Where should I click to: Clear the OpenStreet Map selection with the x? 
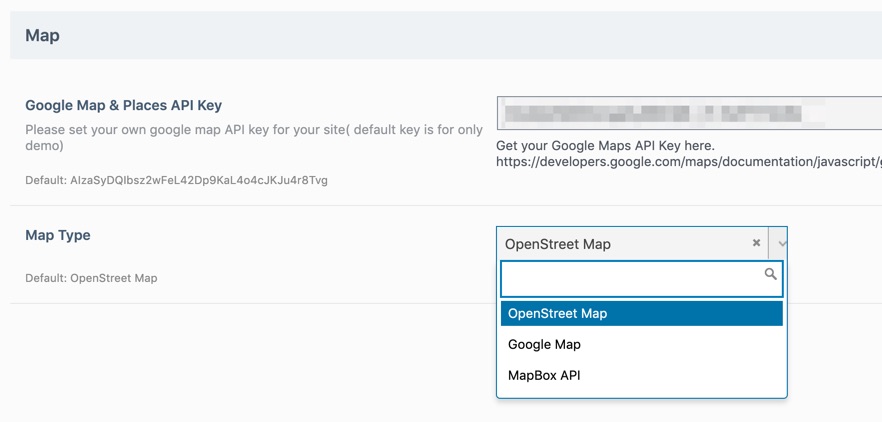point(756,243)
